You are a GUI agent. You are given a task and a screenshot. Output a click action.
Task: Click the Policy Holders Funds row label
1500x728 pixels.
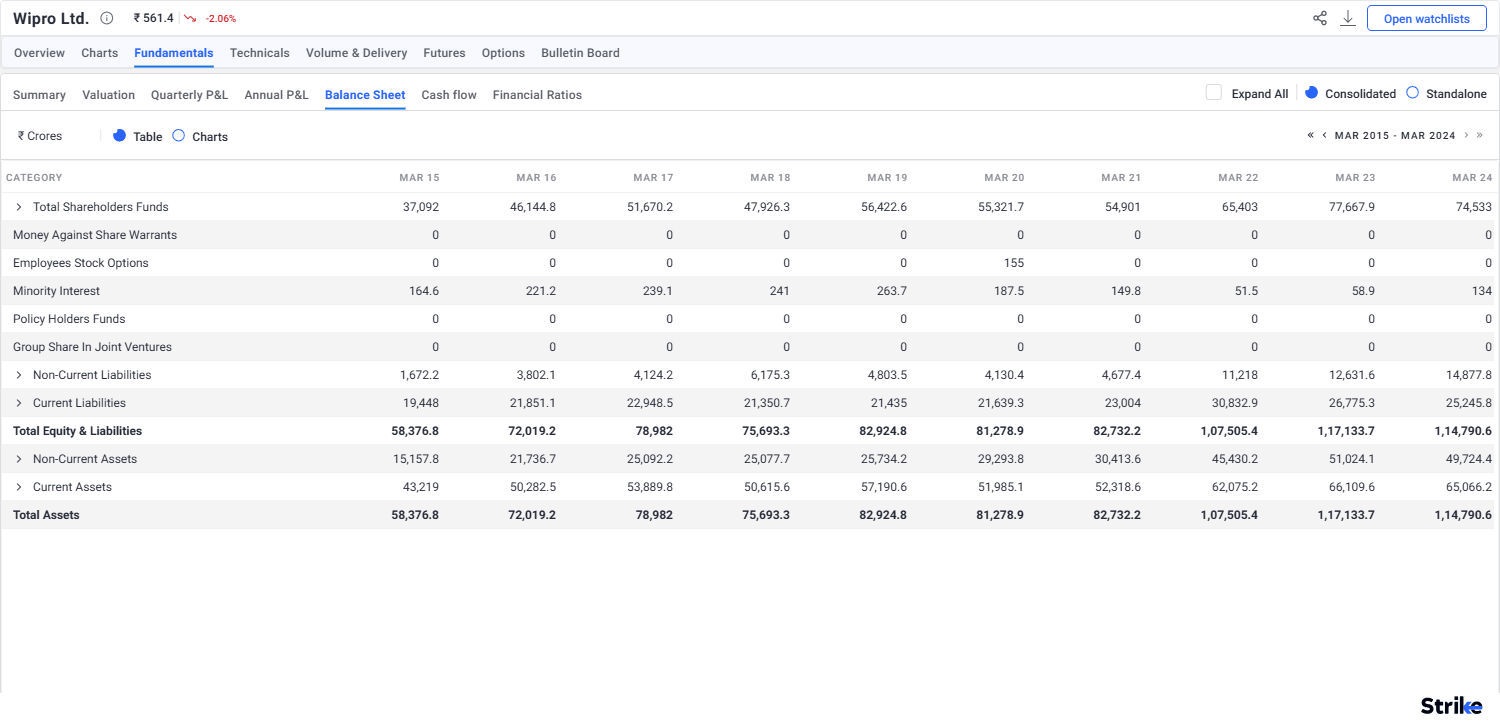click(69, 319)
